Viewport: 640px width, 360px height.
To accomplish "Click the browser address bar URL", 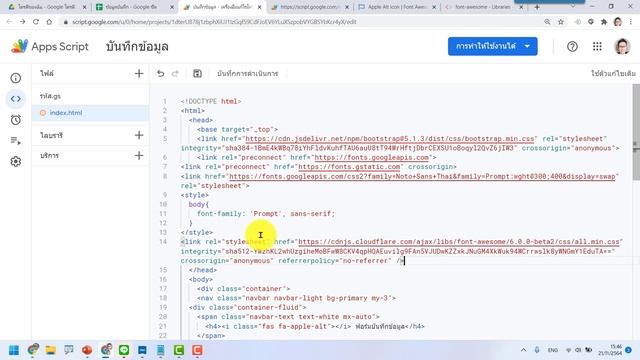I will pos(214,22).
